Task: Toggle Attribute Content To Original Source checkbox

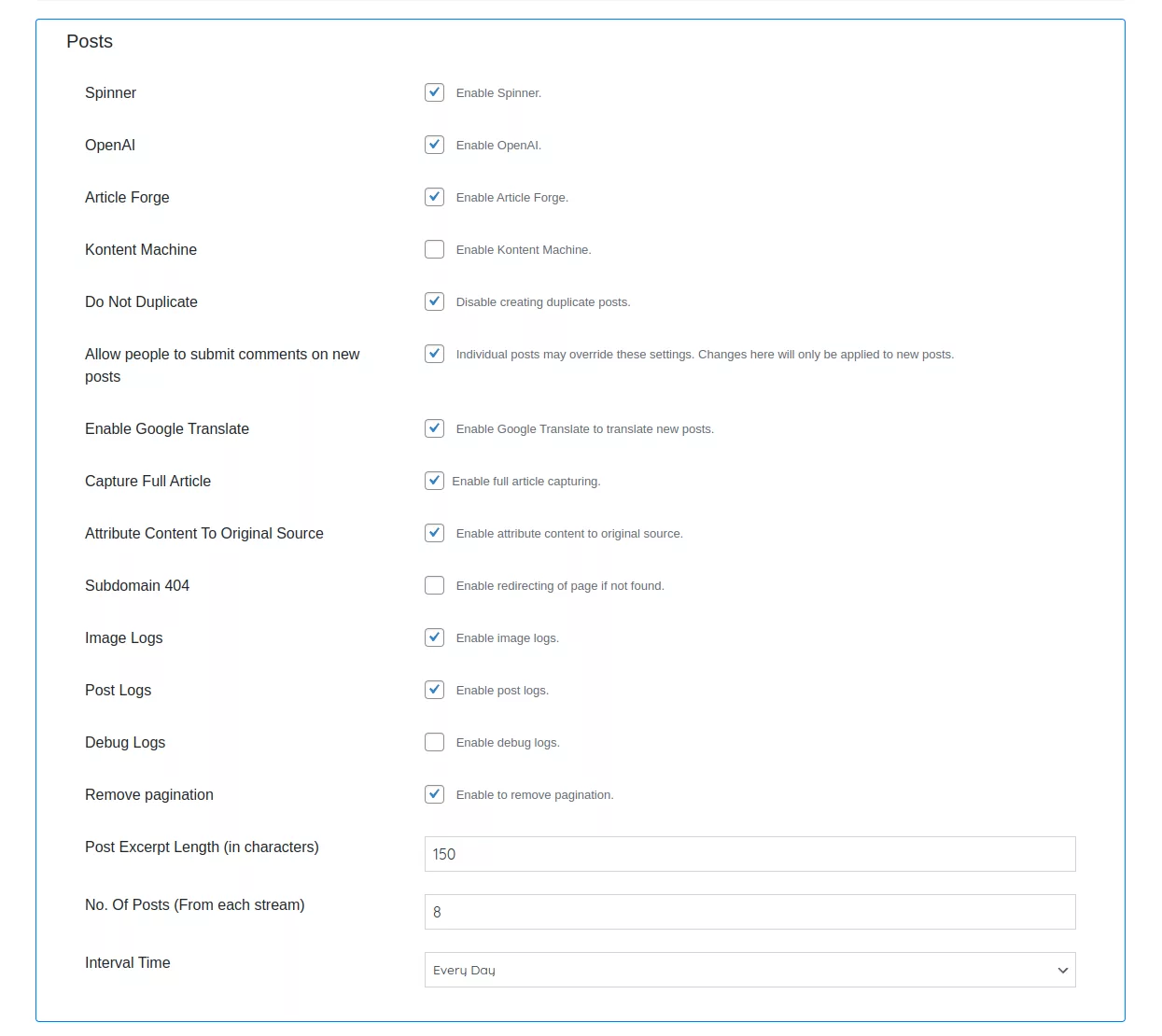Action: 434,533
